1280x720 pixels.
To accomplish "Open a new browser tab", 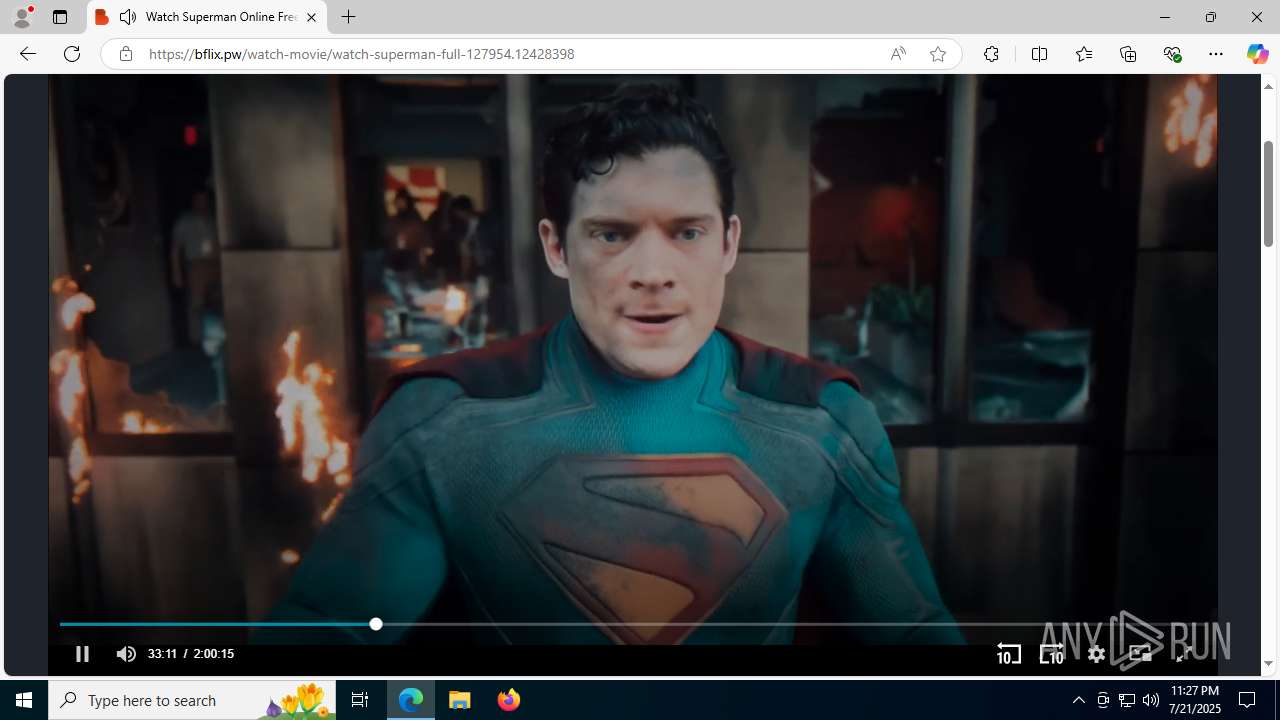I will click(348, 17).
